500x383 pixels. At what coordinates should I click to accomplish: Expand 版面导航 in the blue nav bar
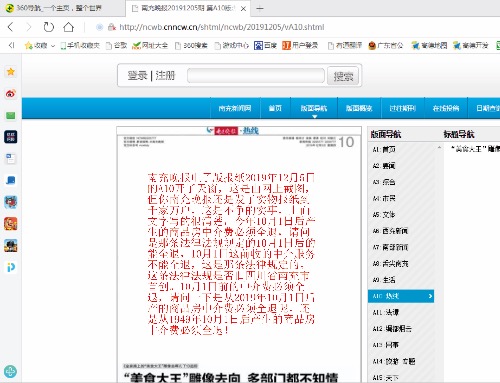(314, 108)
